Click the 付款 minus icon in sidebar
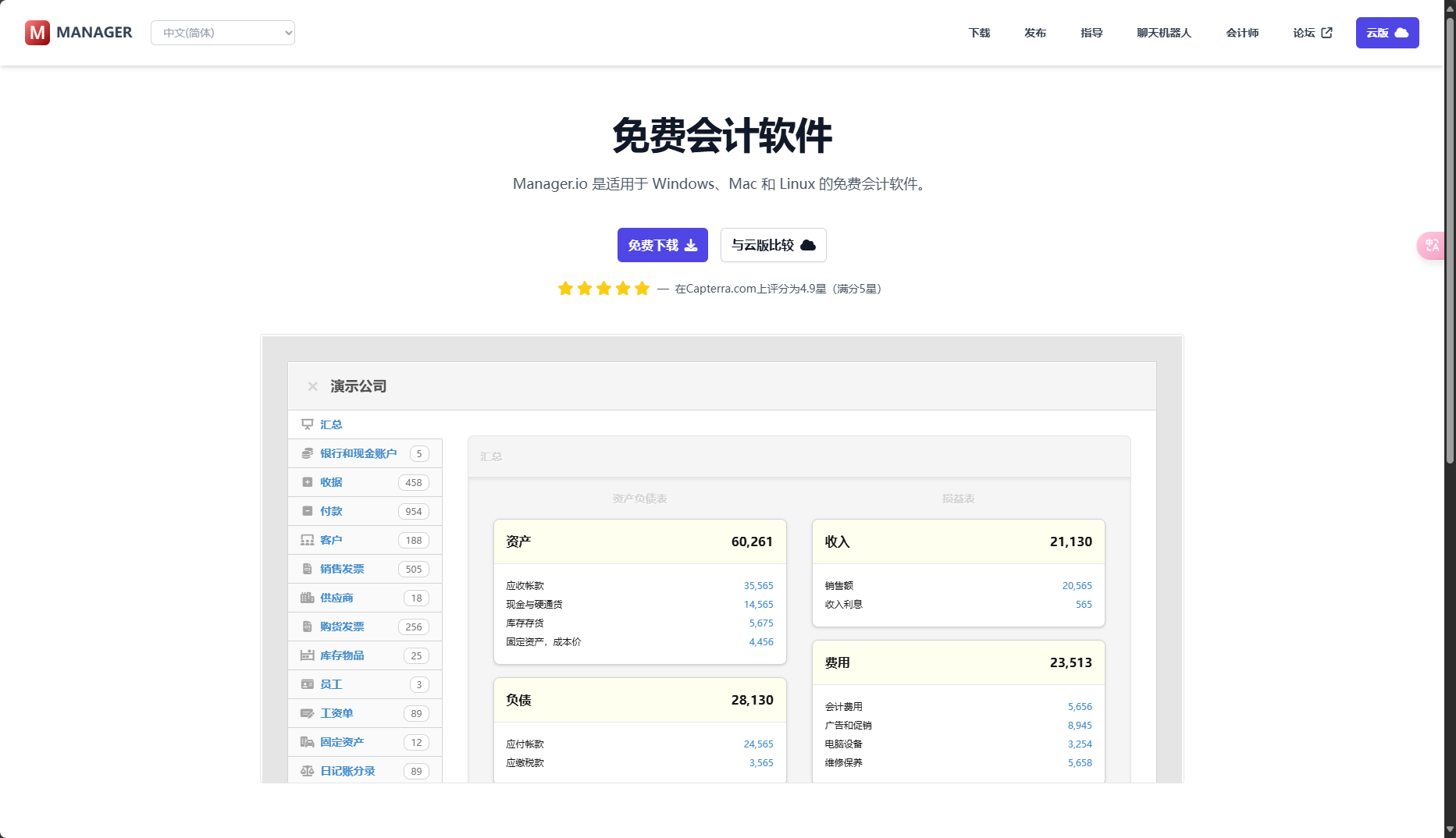This screenshot has width=1456, height=838. tap(308, 511)
